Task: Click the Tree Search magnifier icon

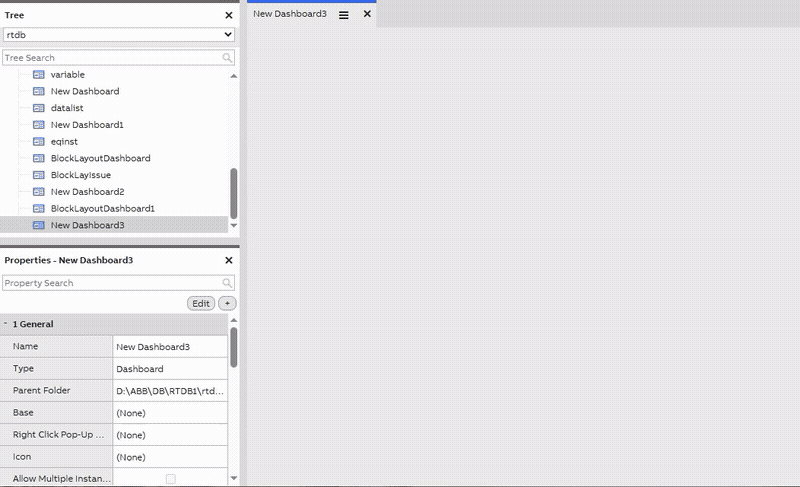Action: pyautogui.click(x=227, y=58)
